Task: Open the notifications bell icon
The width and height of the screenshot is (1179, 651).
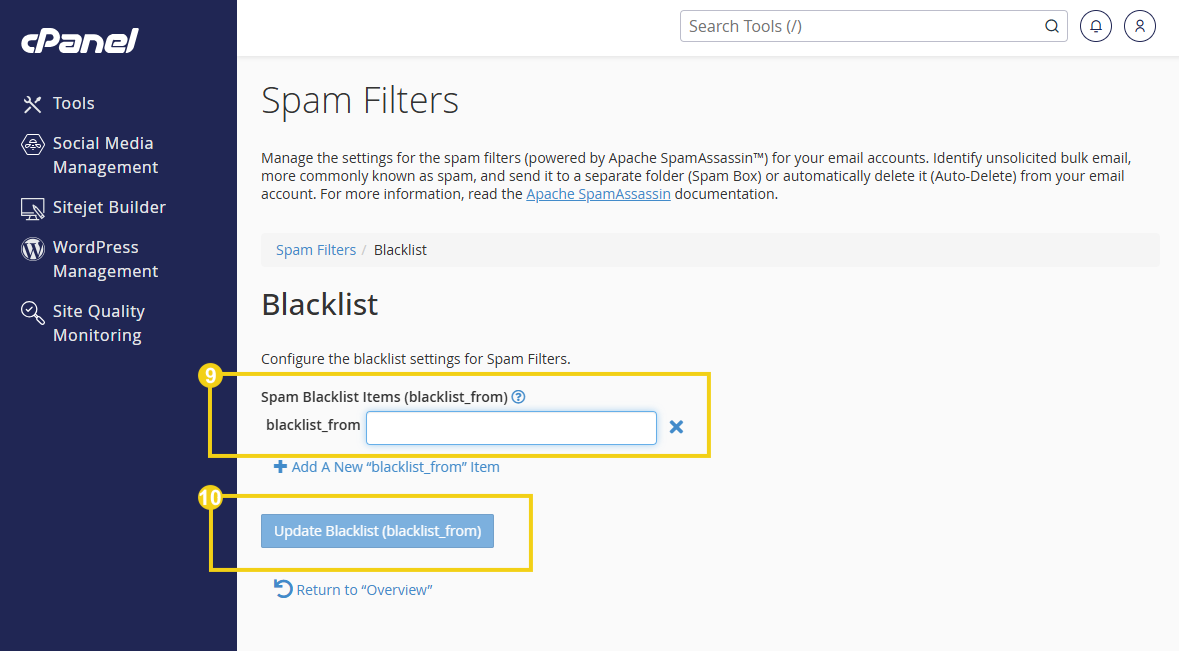Action: tap(1095, 26)
